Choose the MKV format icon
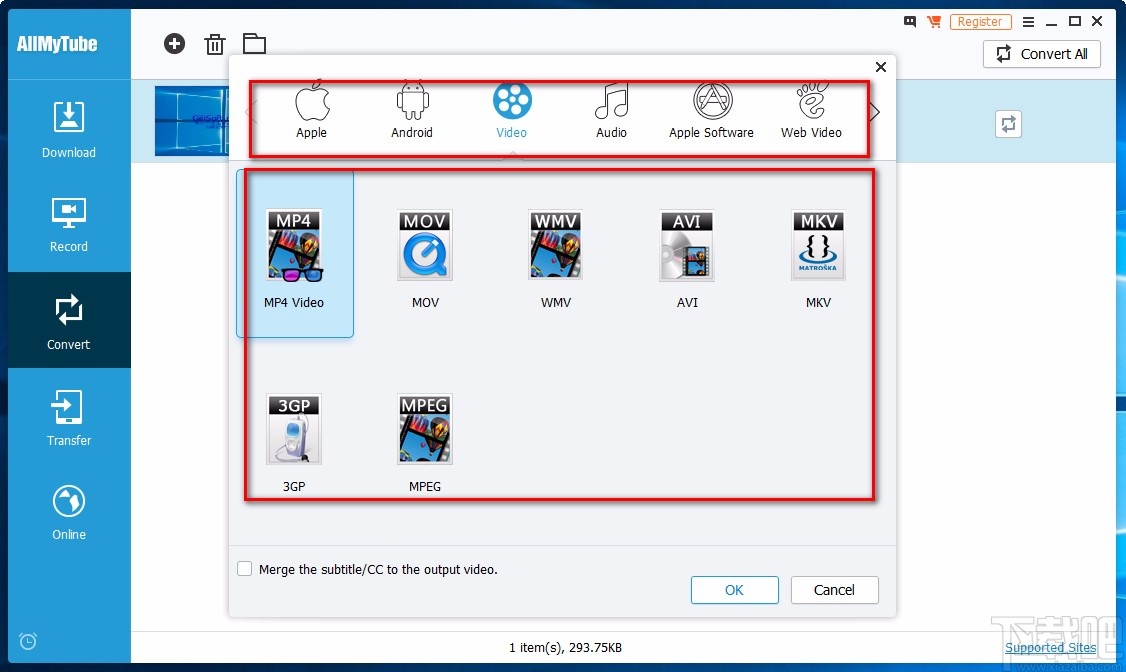1126x672 pixels. pyautogui.click(x=818, y=245)
